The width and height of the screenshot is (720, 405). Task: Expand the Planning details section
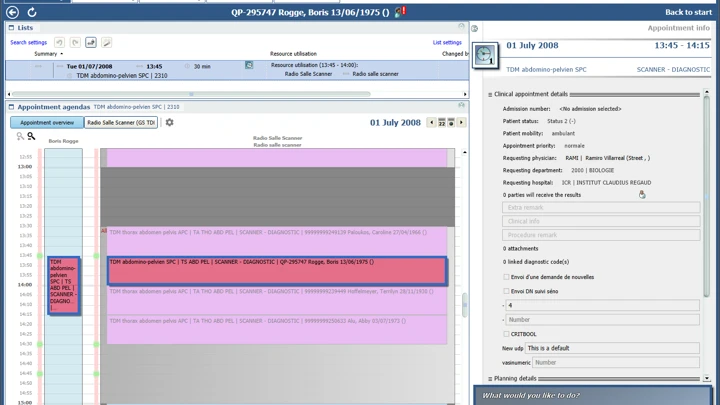click(x=490, y=379)
